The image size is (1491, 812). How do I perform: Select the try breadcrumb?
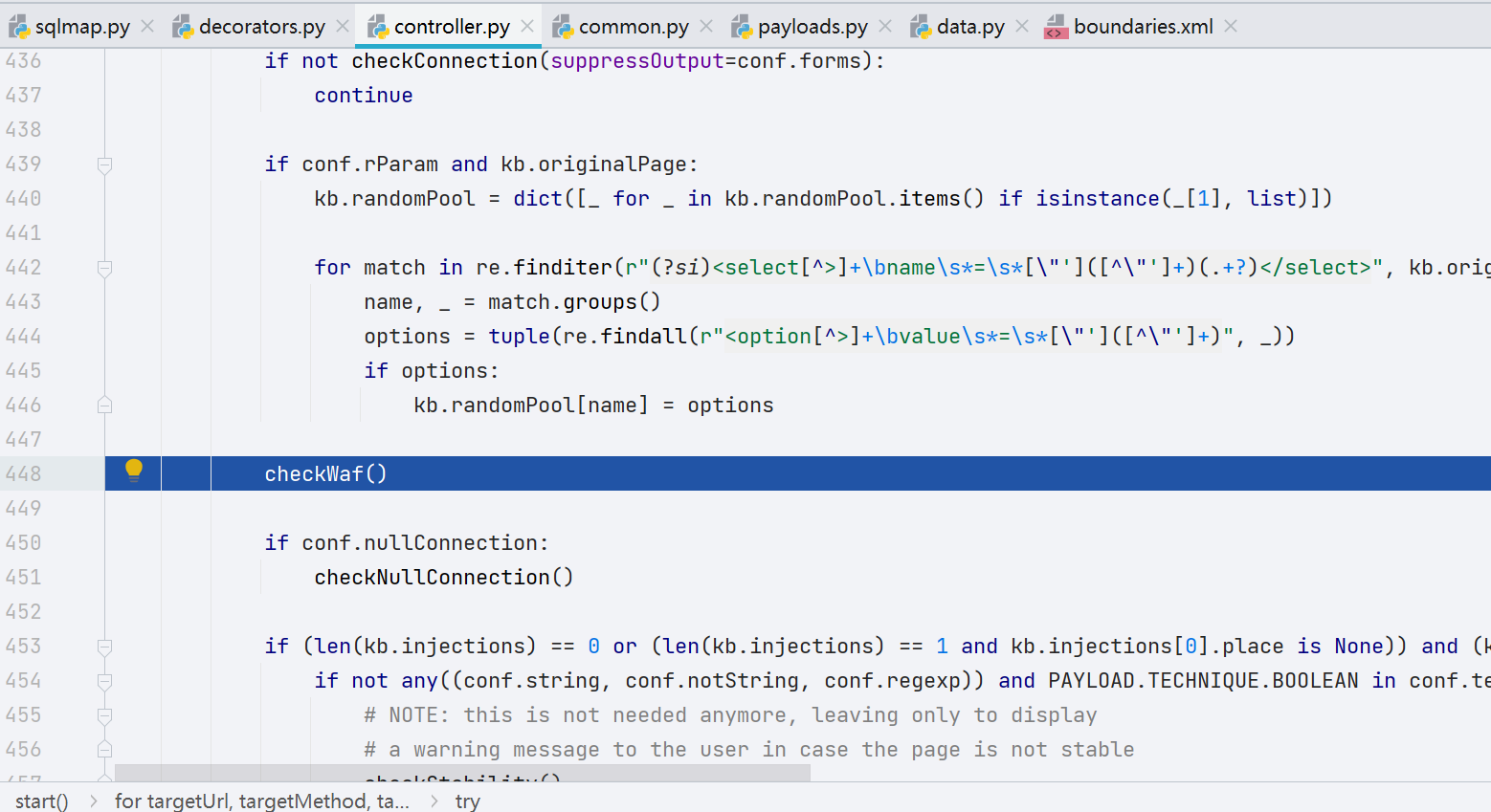point(468,801)
